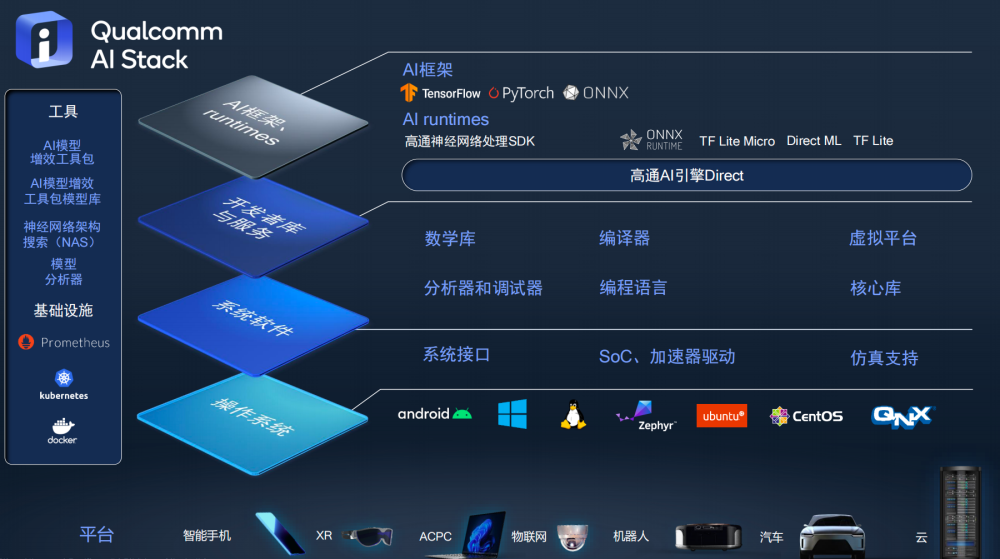Click 分析器和调试器 label
Viewport: 1000px width, 559px height.
(483, 288)
